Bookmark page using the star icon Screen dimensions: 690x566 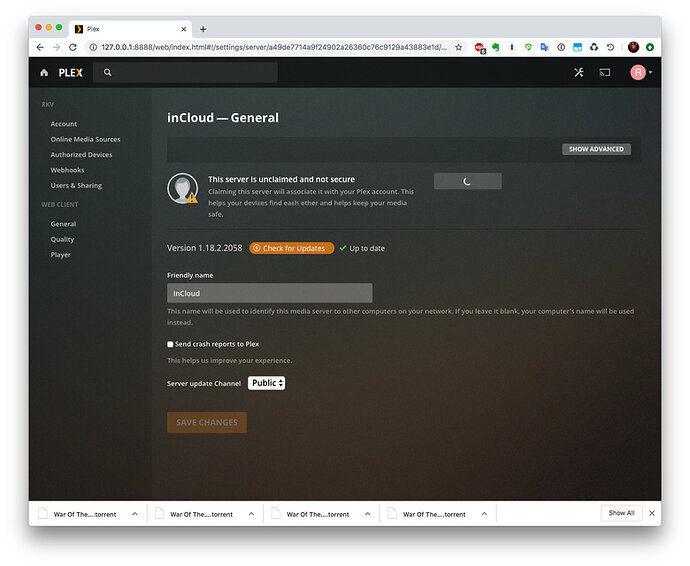tap(459, 47)
